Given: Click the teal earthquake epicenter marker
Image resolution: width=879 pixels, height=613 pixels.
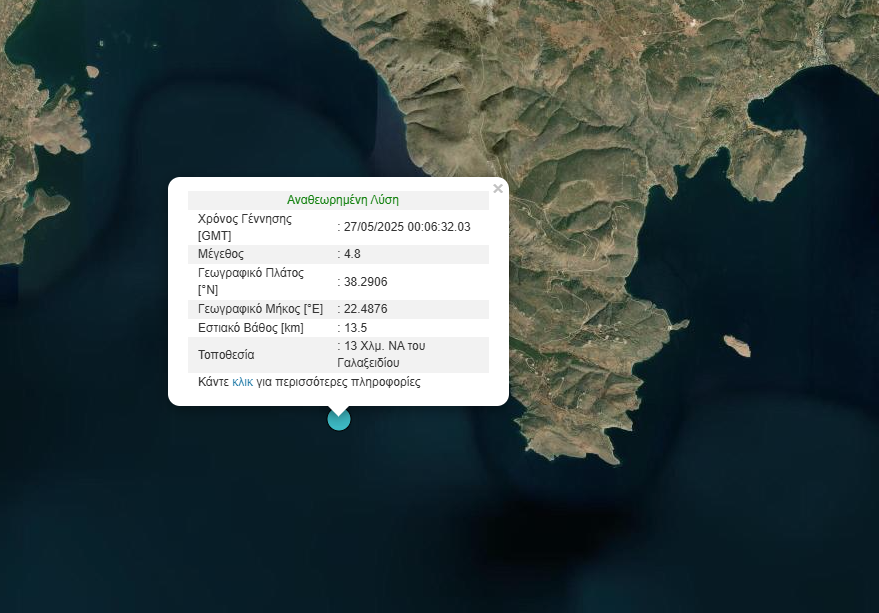Looking at the screenshot, I should 339,419.
